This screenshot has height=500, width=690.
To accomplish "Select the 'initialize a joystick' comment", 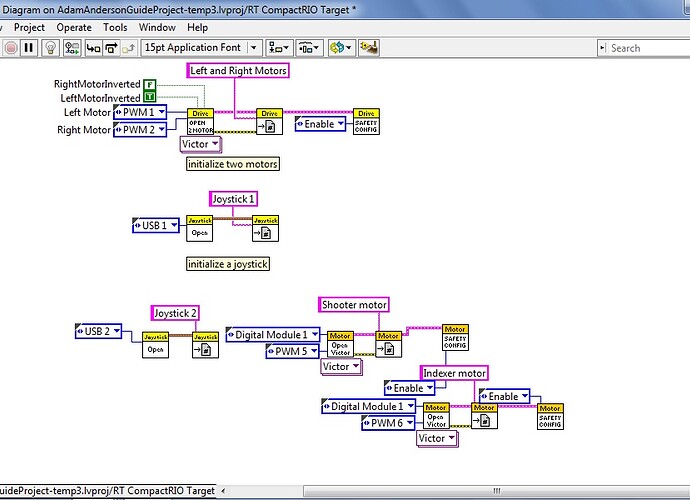I will pyautogui.click(x=228, y=264).
